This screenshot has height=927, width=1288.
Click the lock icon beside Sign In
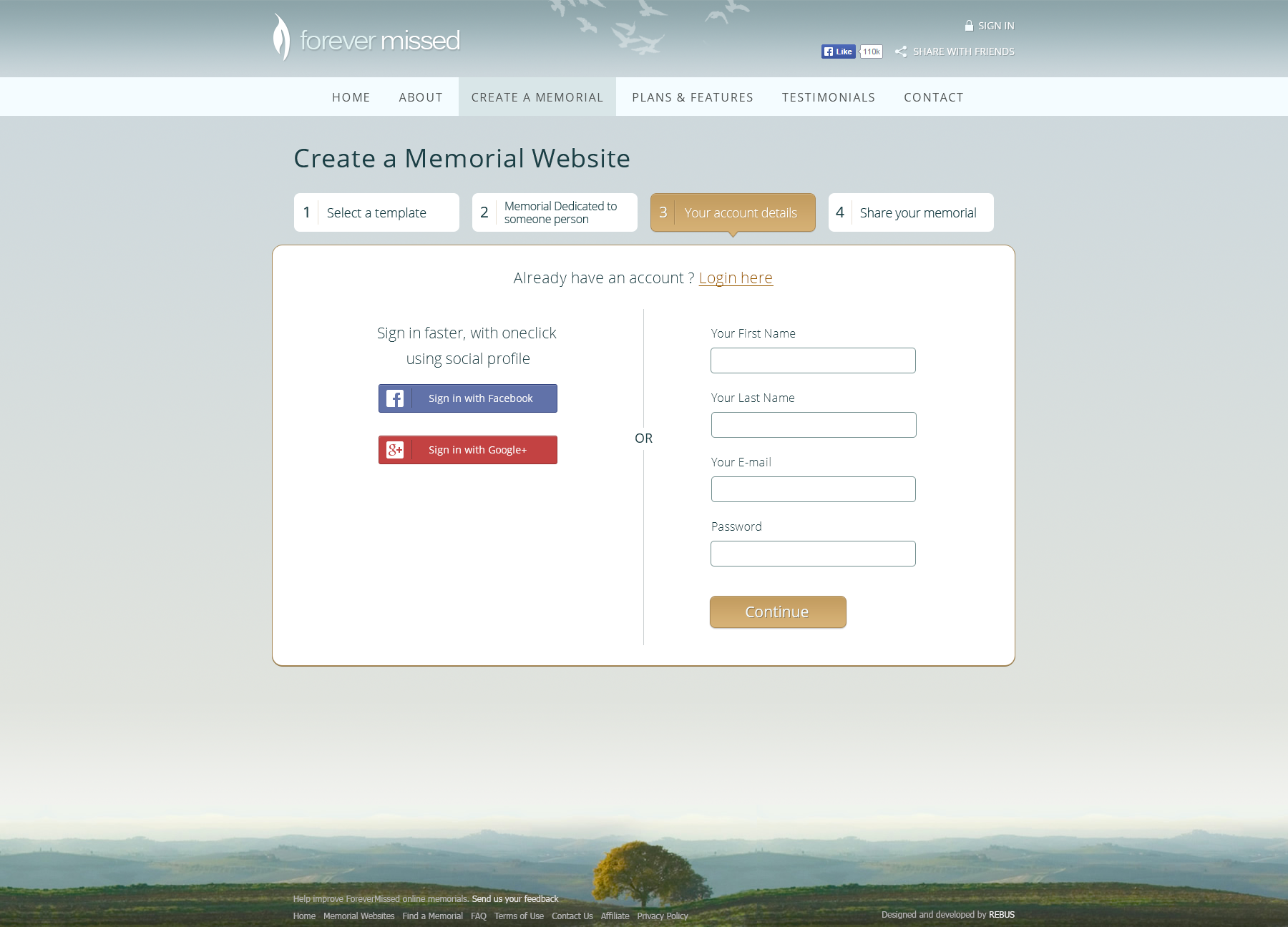pyautogui.click(x=969, y=26)
